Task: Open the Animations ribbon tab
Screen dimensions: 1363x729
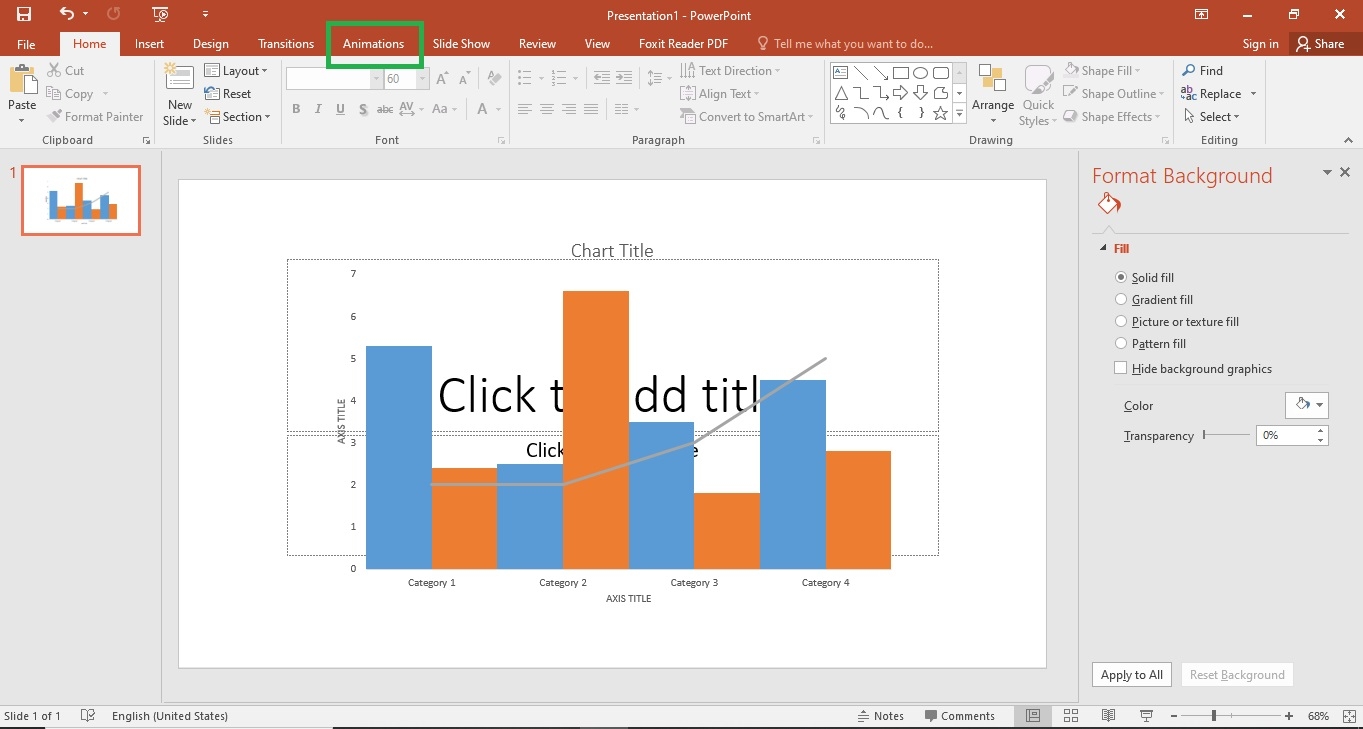Action: coord(373,44)
